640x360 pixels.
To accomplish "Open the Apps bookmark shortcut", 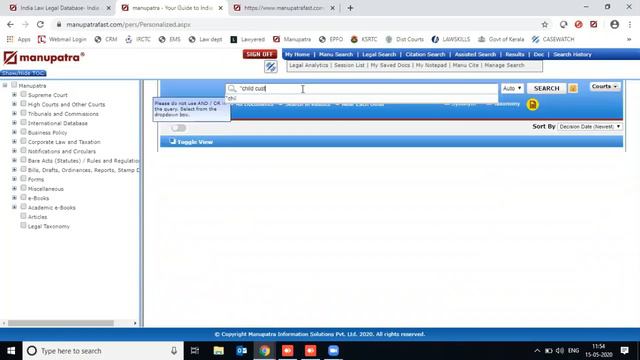I will click(x=18, y=39).
